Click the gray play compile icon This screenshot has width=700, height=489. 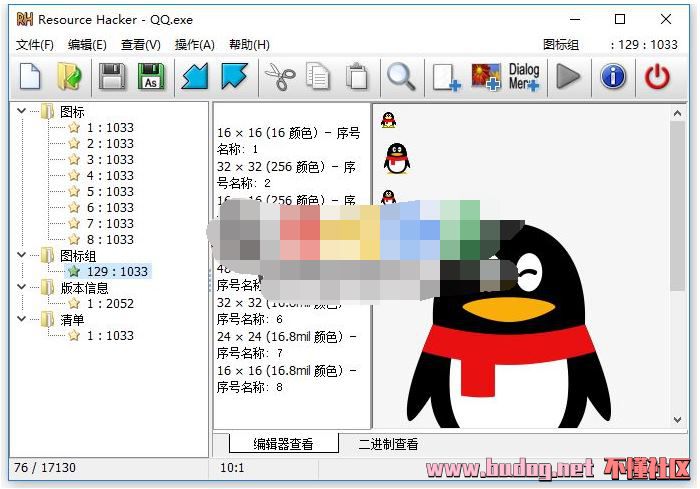tap(568, 77)
